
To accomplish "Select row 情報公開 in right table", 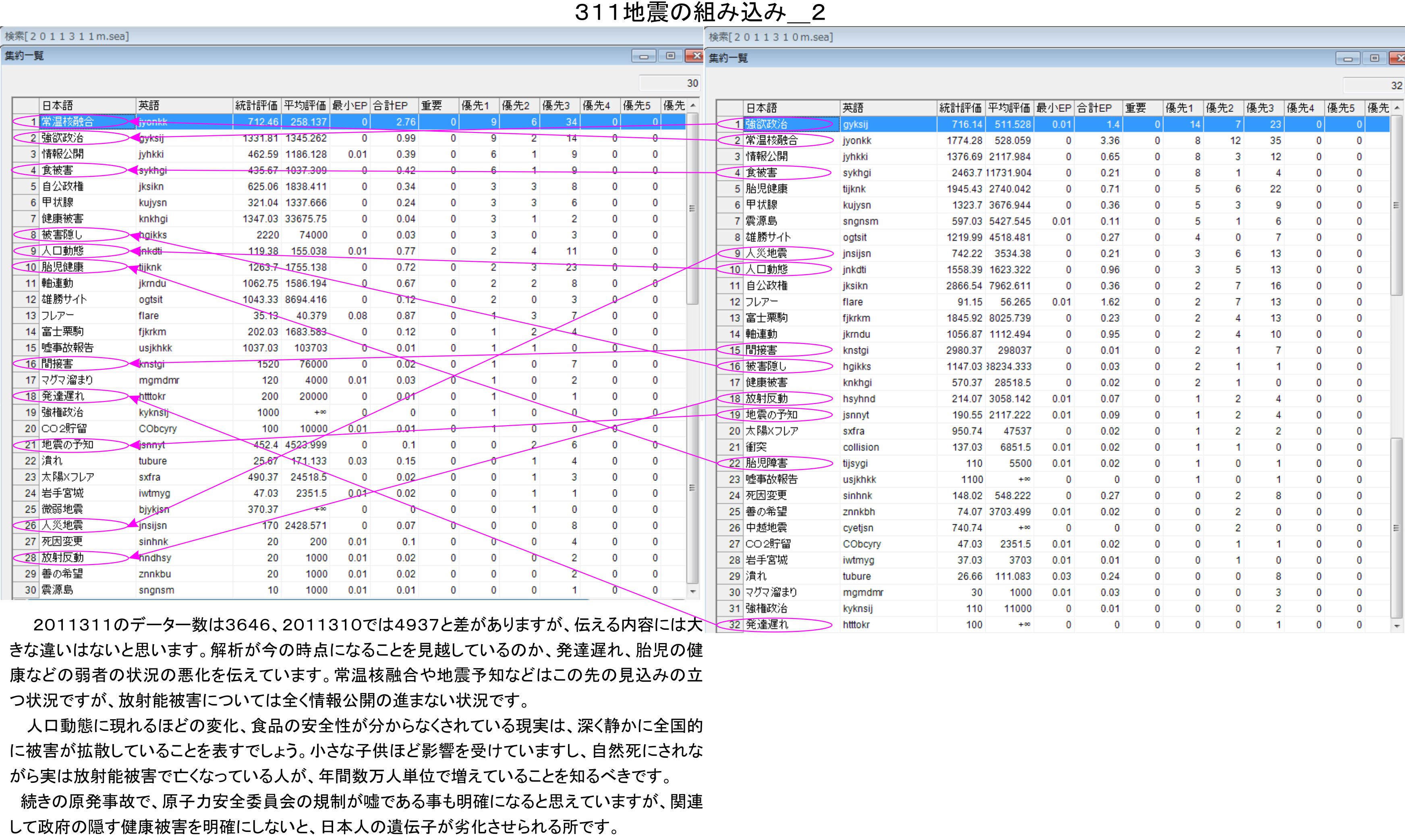I will coord(767,157).
